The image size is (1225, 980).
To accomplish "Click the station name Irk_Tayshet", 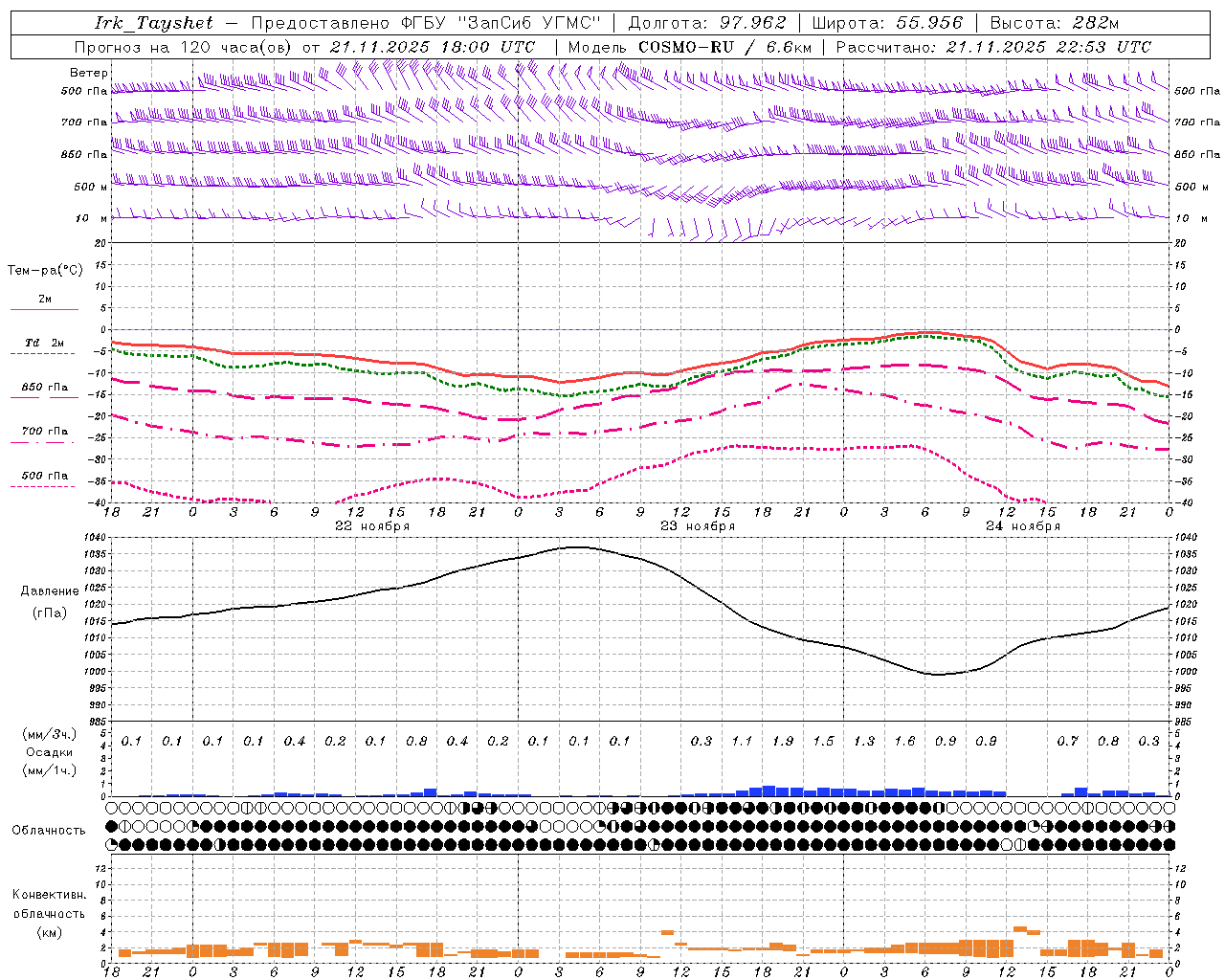I will coord(154,23).
